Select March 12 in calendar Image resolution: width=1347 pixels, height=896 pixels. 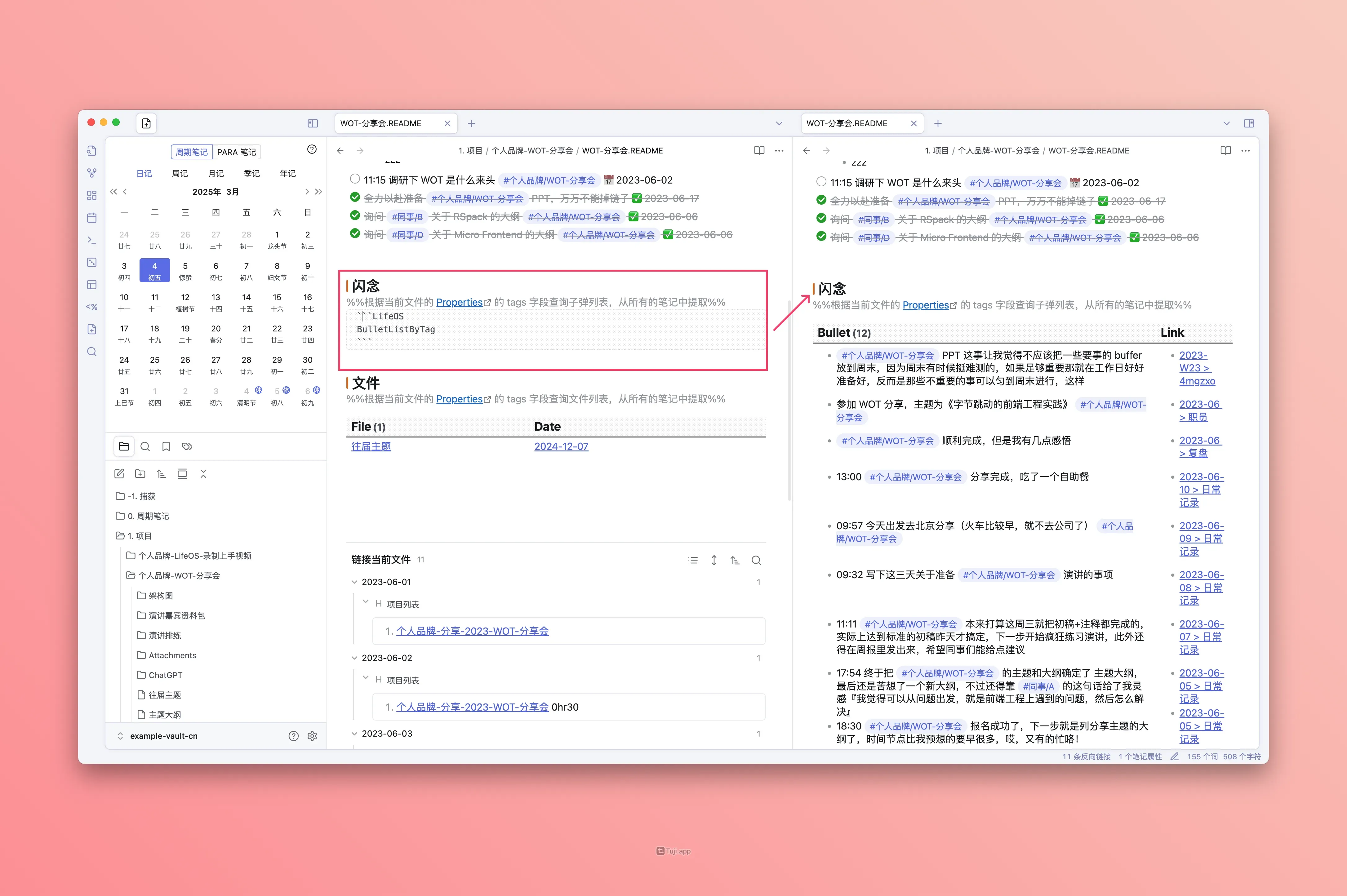pyautogui.click(x=185, y=302)
